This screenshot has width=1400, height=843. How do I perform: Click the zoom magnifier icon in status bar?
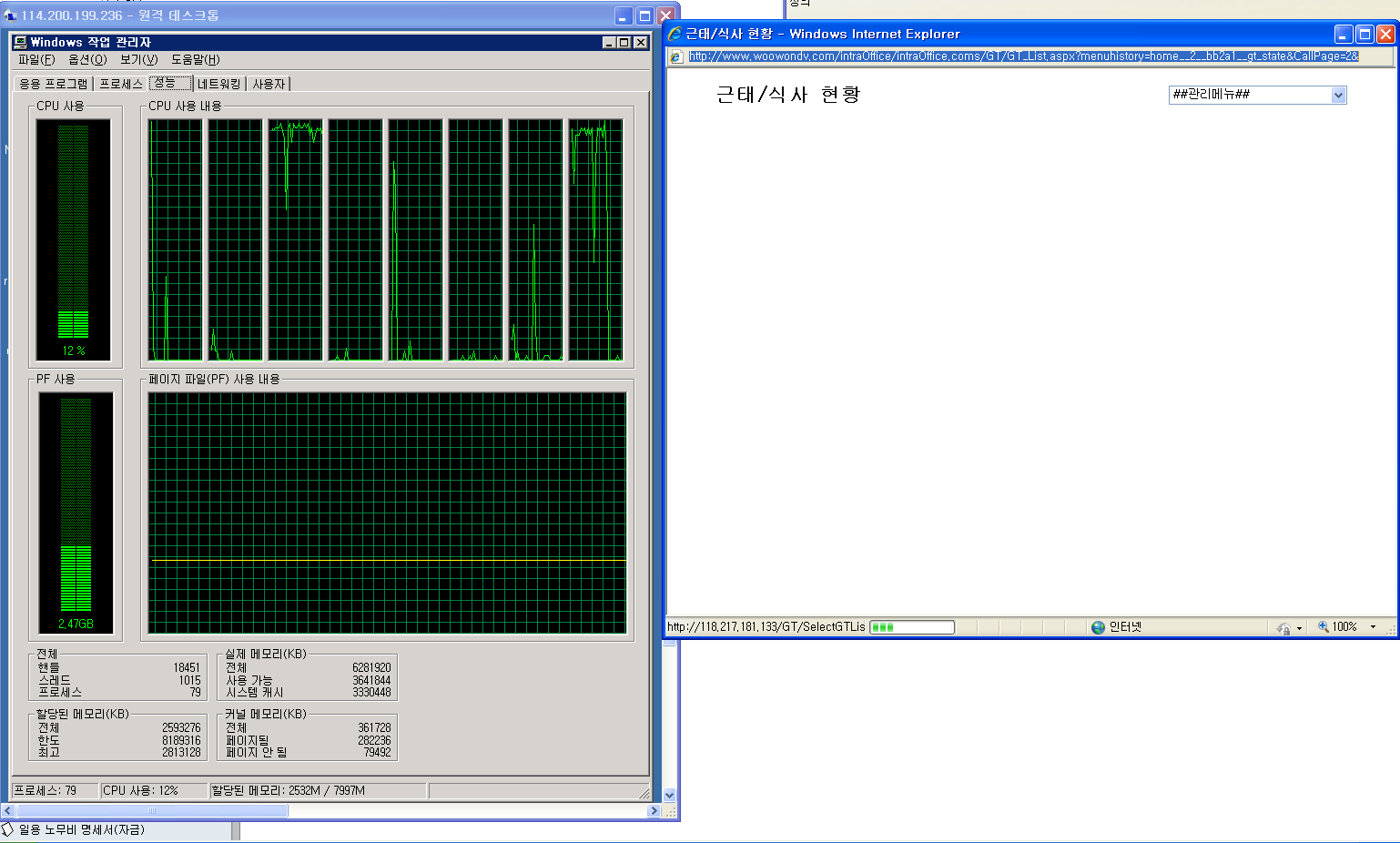[x=1324, y=626]
